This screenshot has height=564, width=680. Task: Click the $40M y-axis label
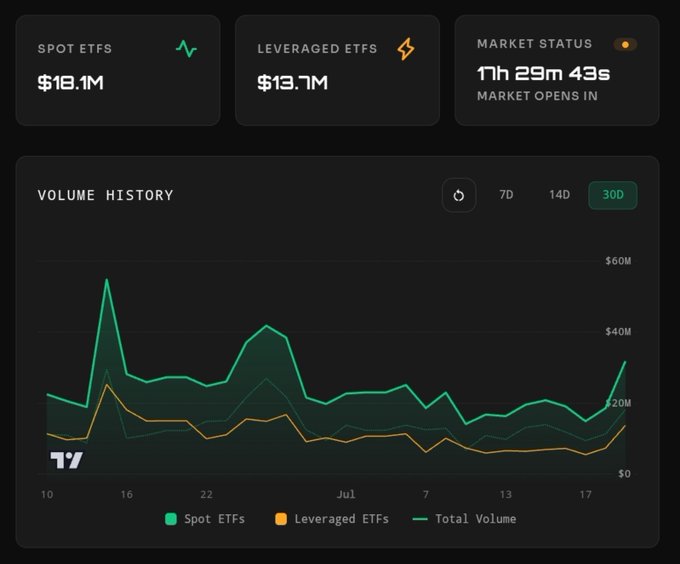618,332
